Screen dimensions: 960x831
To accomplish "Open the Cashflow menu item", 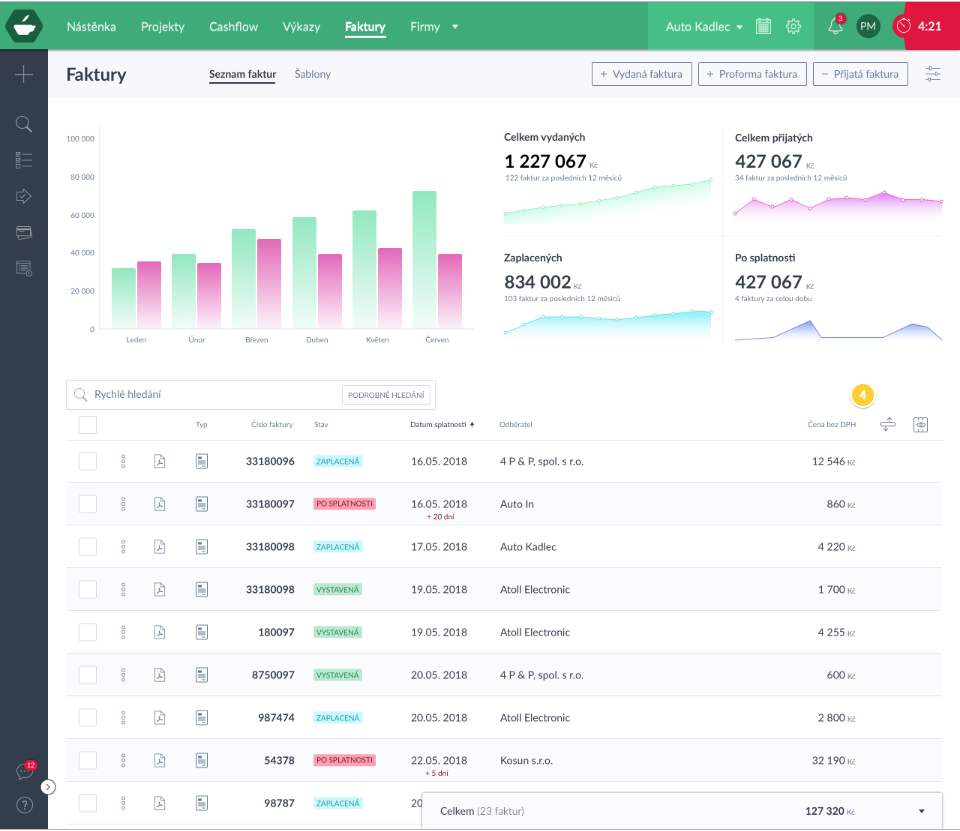I will pyautogui.click(x=233, y=27).
